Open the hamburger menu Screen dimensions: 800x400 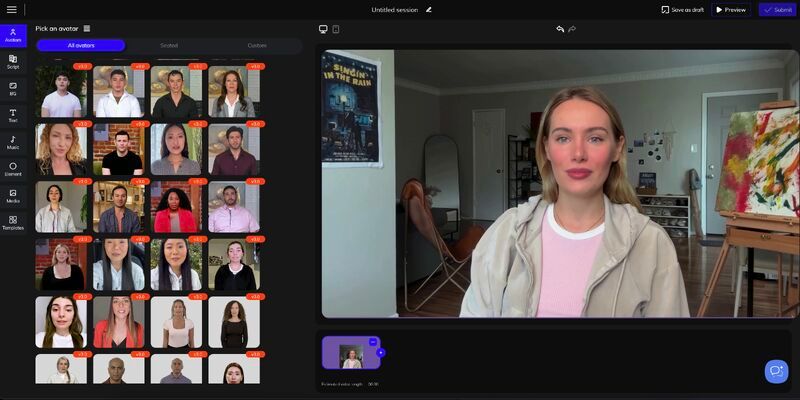tap(12, 9)
